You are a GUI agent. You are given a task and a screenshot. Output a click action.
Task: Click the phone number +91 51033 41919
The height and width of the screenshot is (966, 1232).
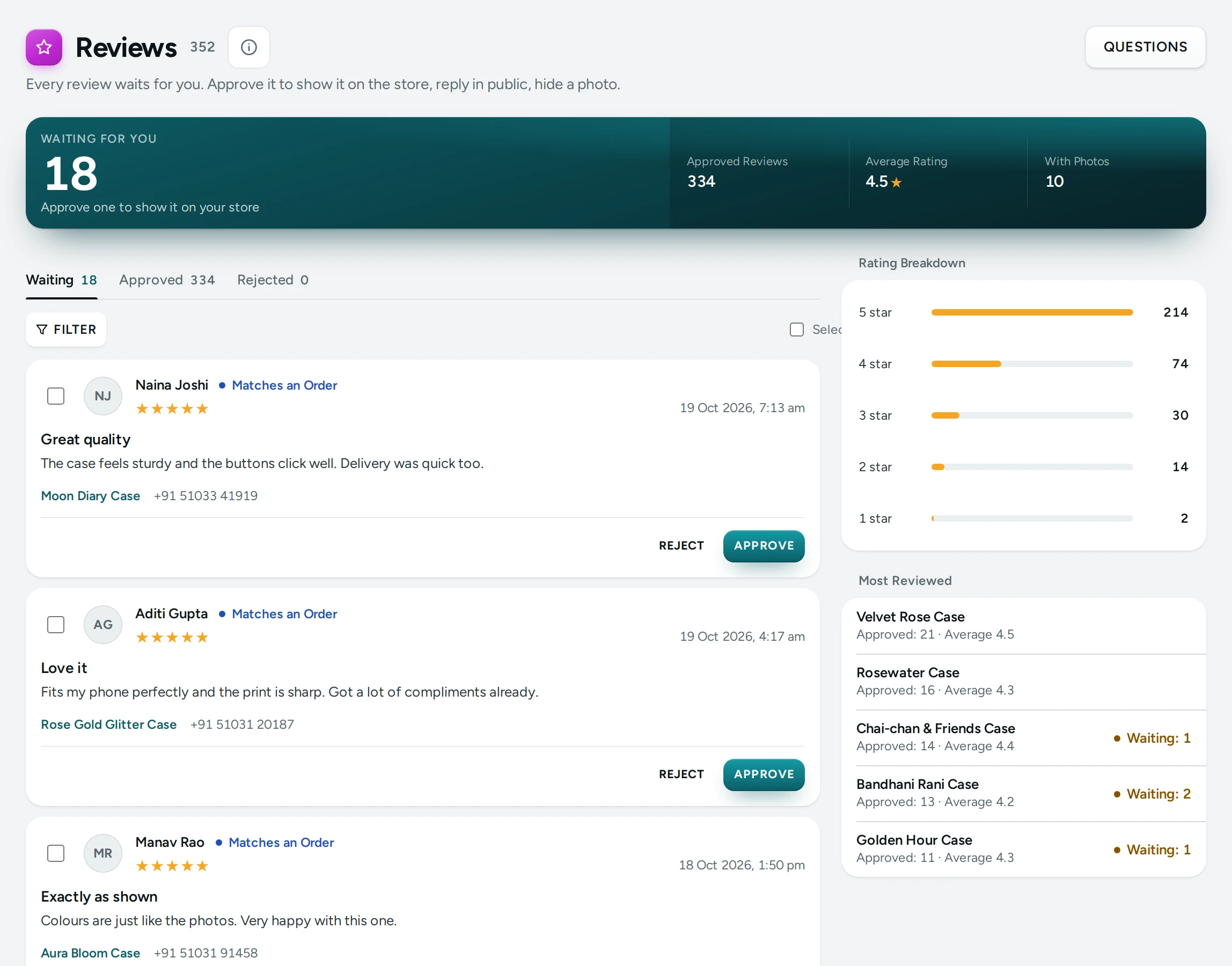pyautogui.click(x=205, y=495)
